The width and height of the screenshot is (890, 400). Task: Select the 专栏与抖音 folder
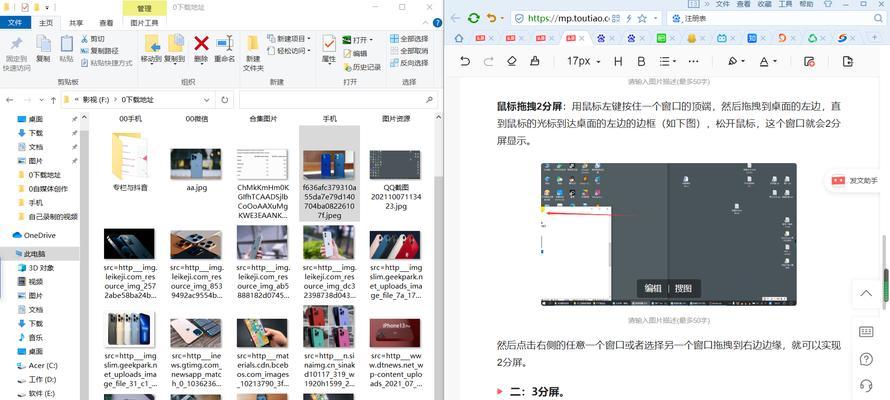(130, 161)
